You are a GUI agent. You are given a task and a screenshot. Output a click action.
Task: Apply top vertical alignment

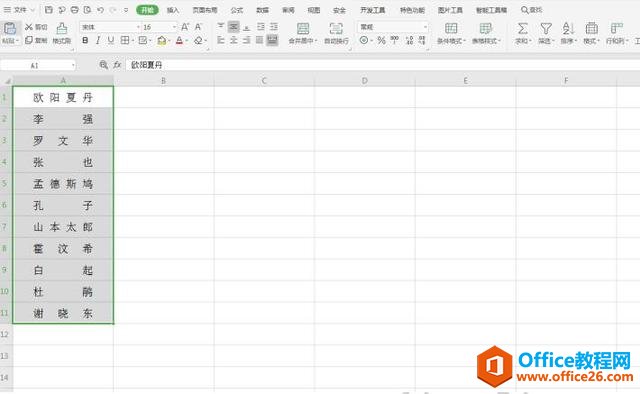click(x=221, y=27)
